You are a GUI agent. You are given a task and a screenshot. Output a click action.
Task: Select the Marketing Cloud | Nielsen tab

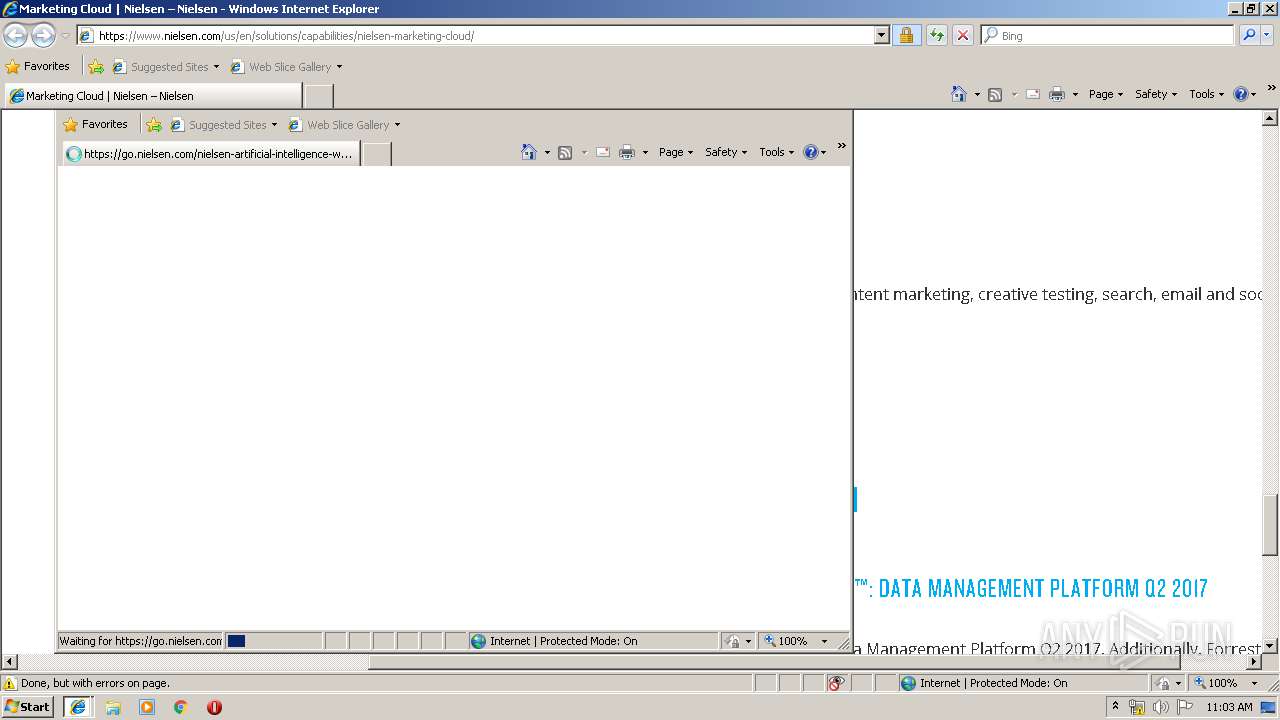[x=152, y=96]
